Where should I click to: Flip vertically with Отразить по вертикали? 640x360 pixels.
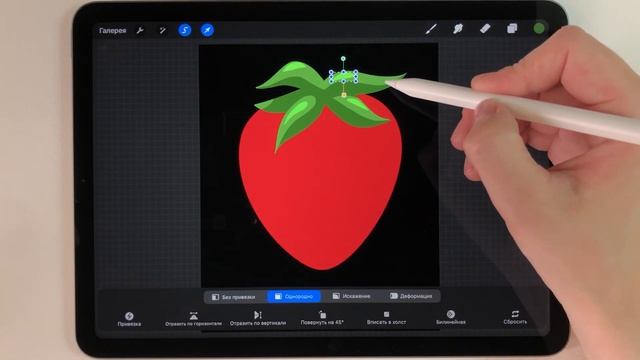258,318
